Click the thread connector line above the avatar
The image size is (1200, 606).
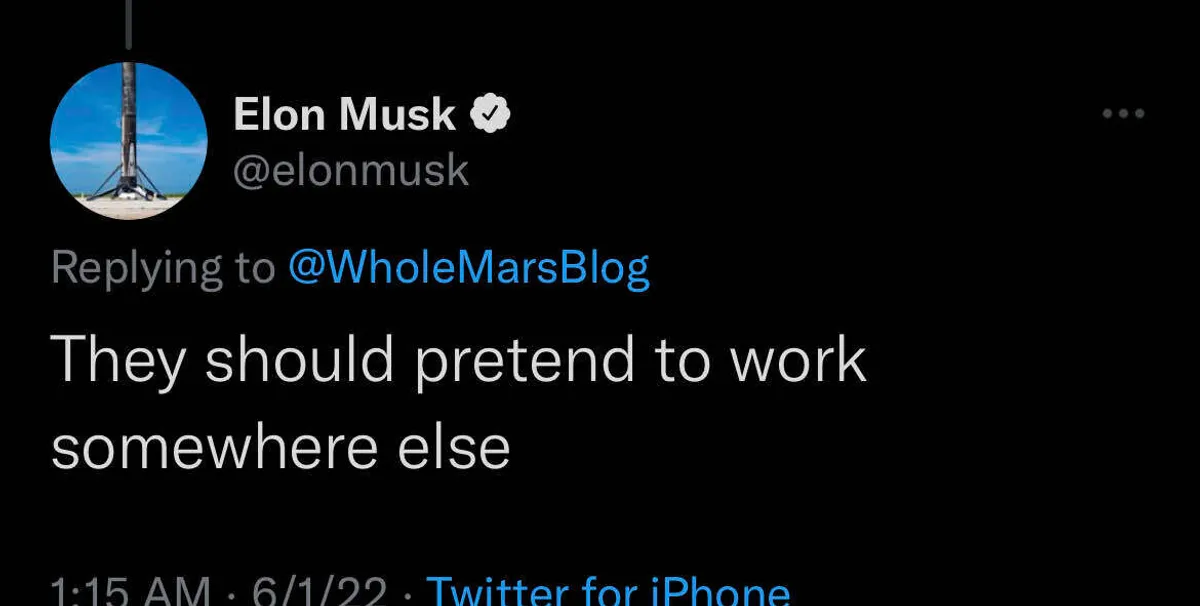tap(128, 22)
